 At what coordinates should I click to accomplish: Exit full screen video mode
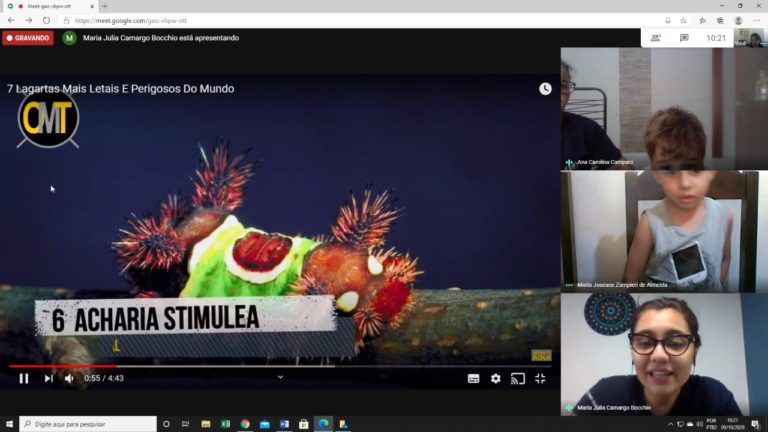[540, 379]
